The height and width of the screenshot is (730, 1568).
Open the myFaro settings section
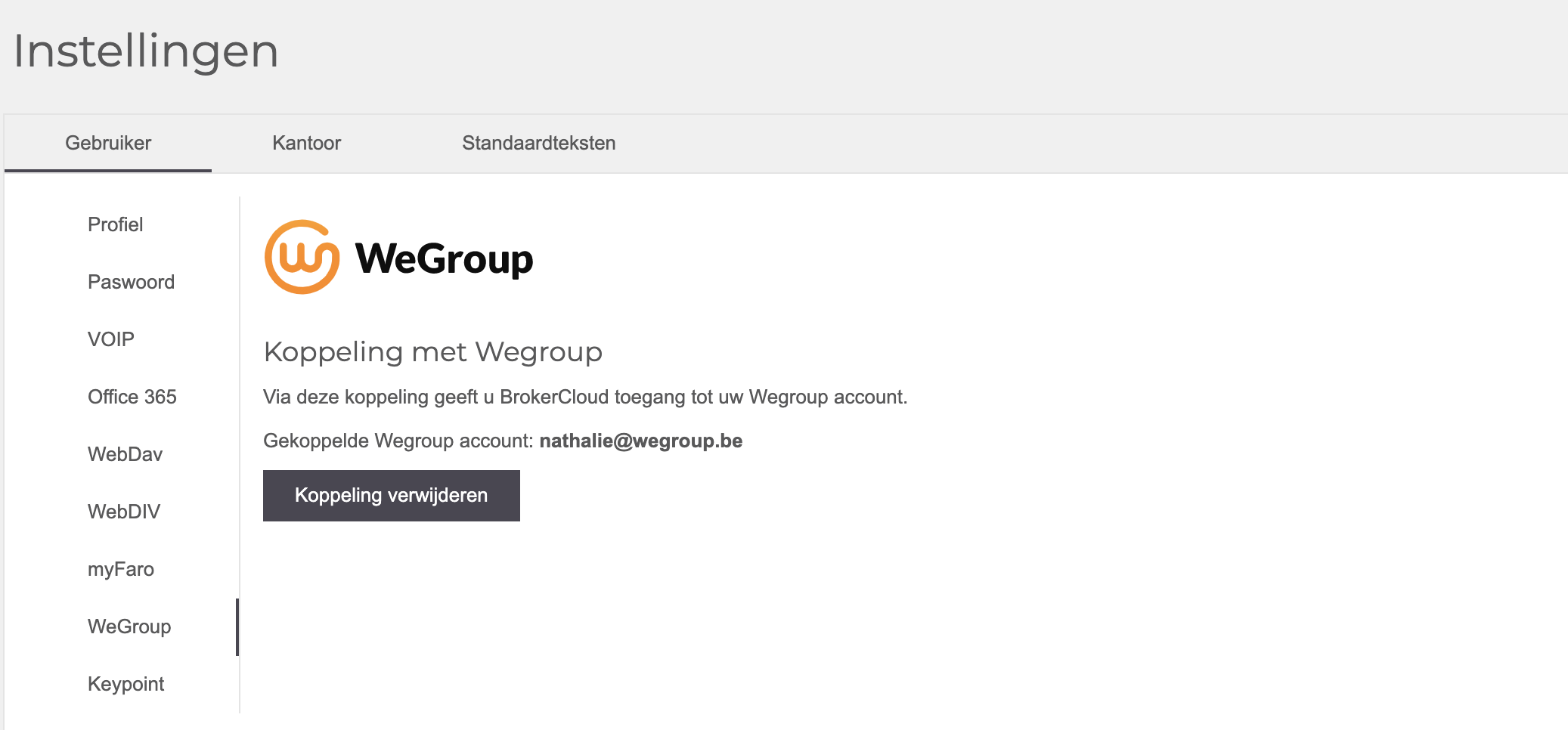coord(122,569)
